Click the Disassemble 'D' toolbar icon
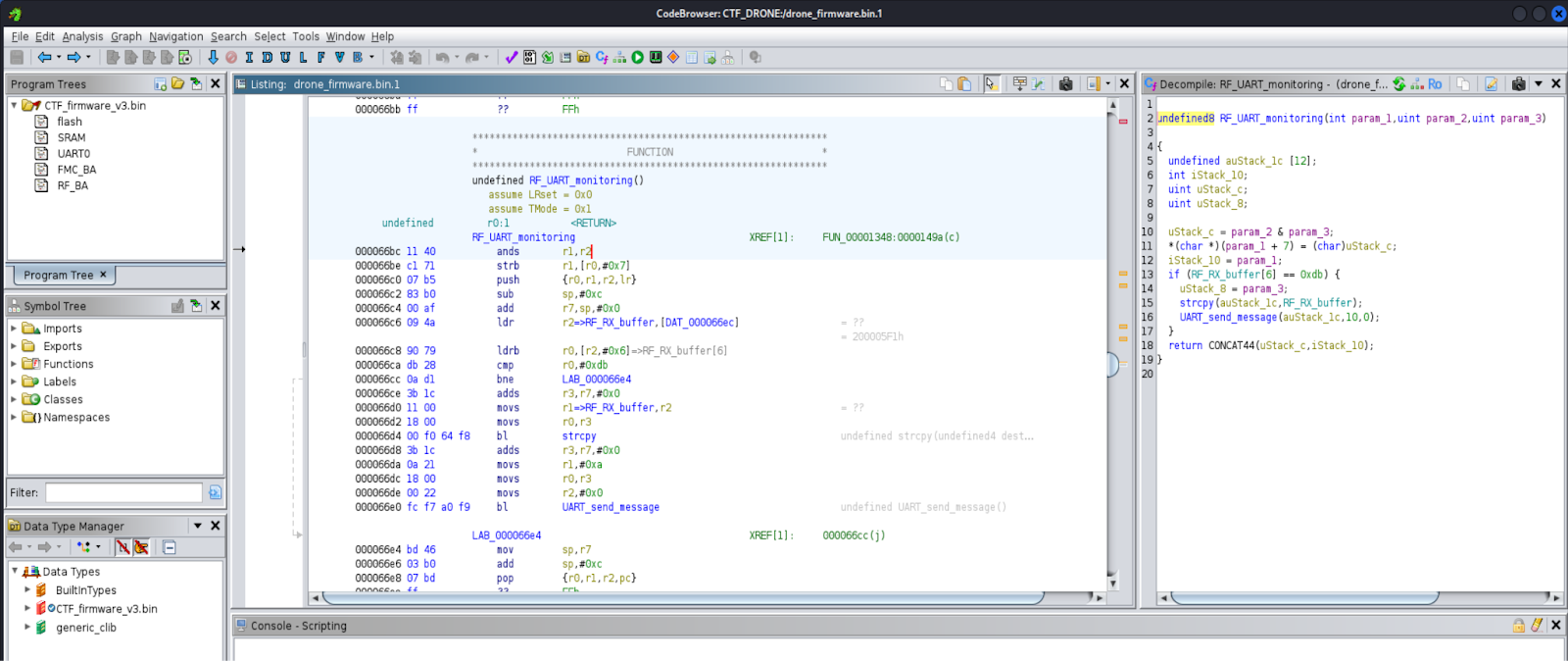1568x661 pixels. click(x=267, y=58)
